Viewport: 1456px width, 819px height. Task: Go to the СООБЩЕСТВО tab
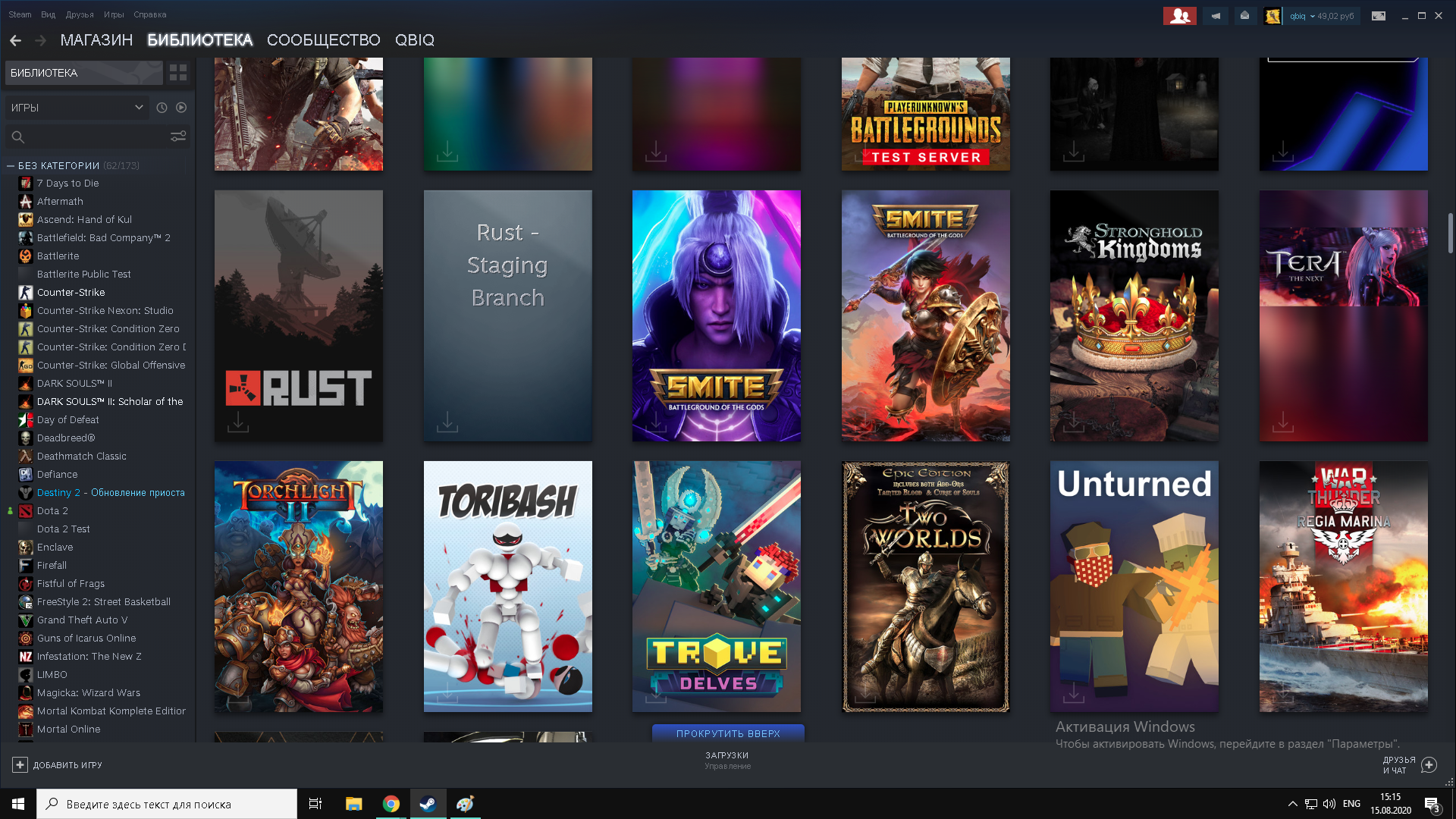[324, 40]
